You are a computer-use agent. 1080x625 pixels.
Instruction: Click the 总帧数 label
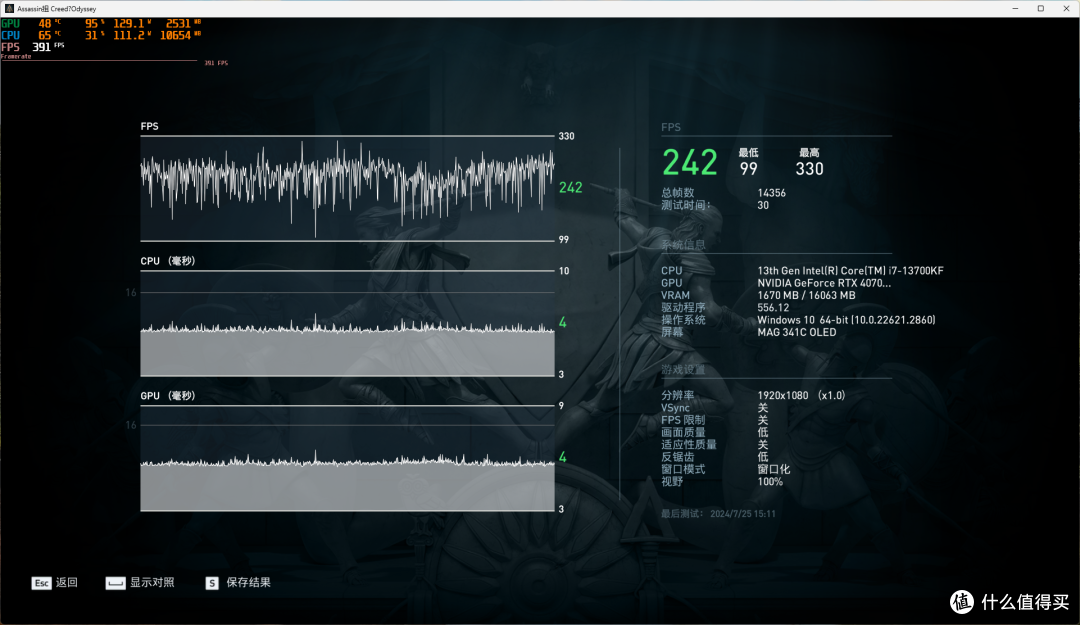click(x=678, y=193)
